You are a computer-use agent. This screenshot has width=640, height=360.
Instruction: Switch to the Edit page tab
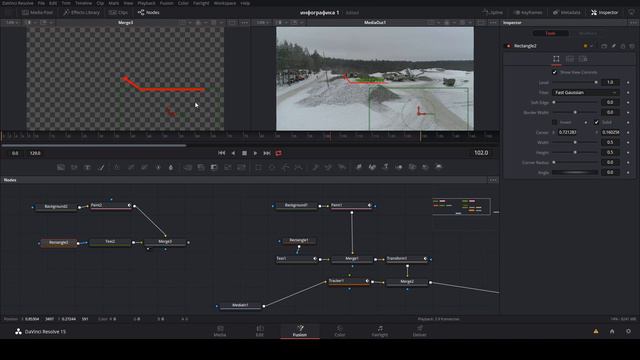[x=260, y=331]
